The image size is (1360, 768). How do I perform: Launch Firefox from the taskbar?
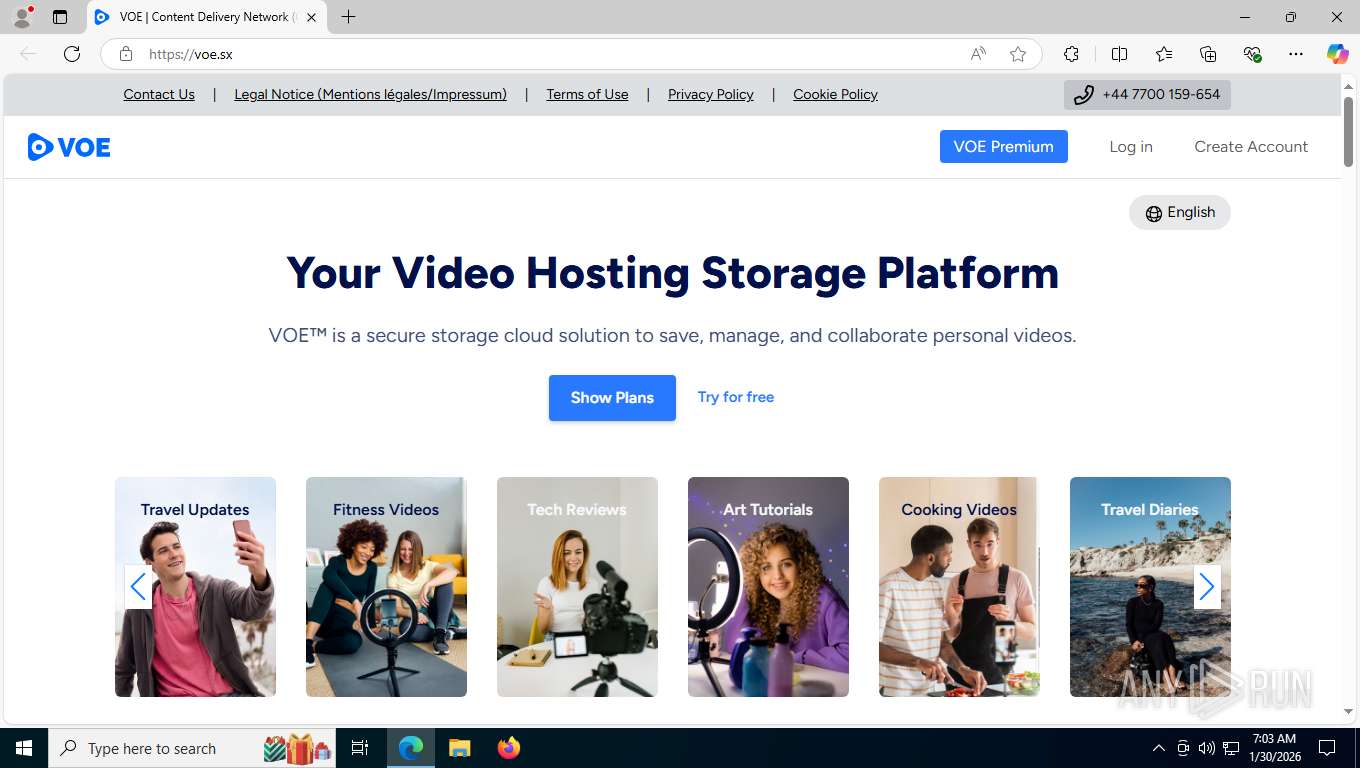tap(509, 748)
